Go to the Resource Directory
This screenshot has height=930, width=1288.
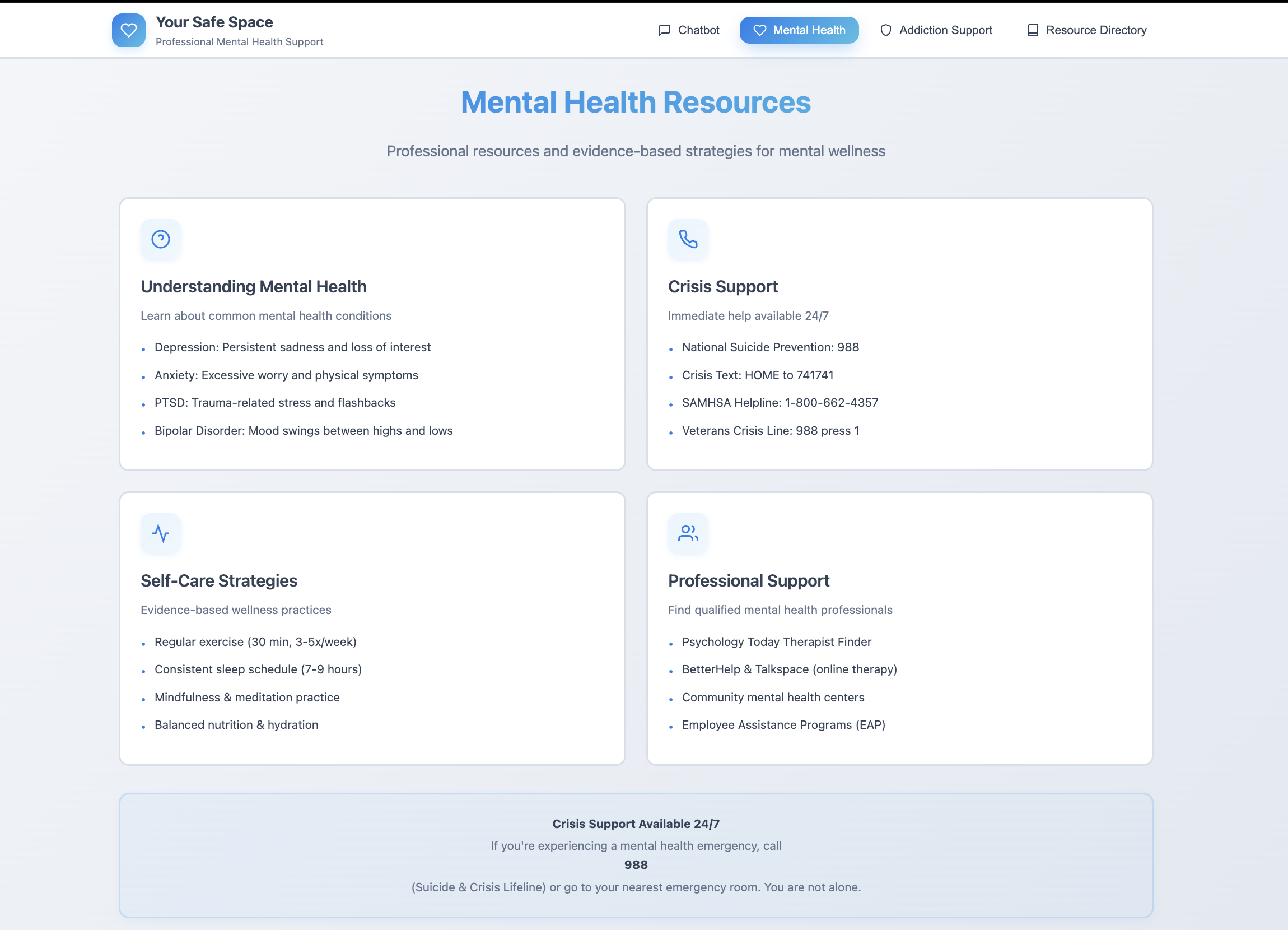tap(1086, 30)
